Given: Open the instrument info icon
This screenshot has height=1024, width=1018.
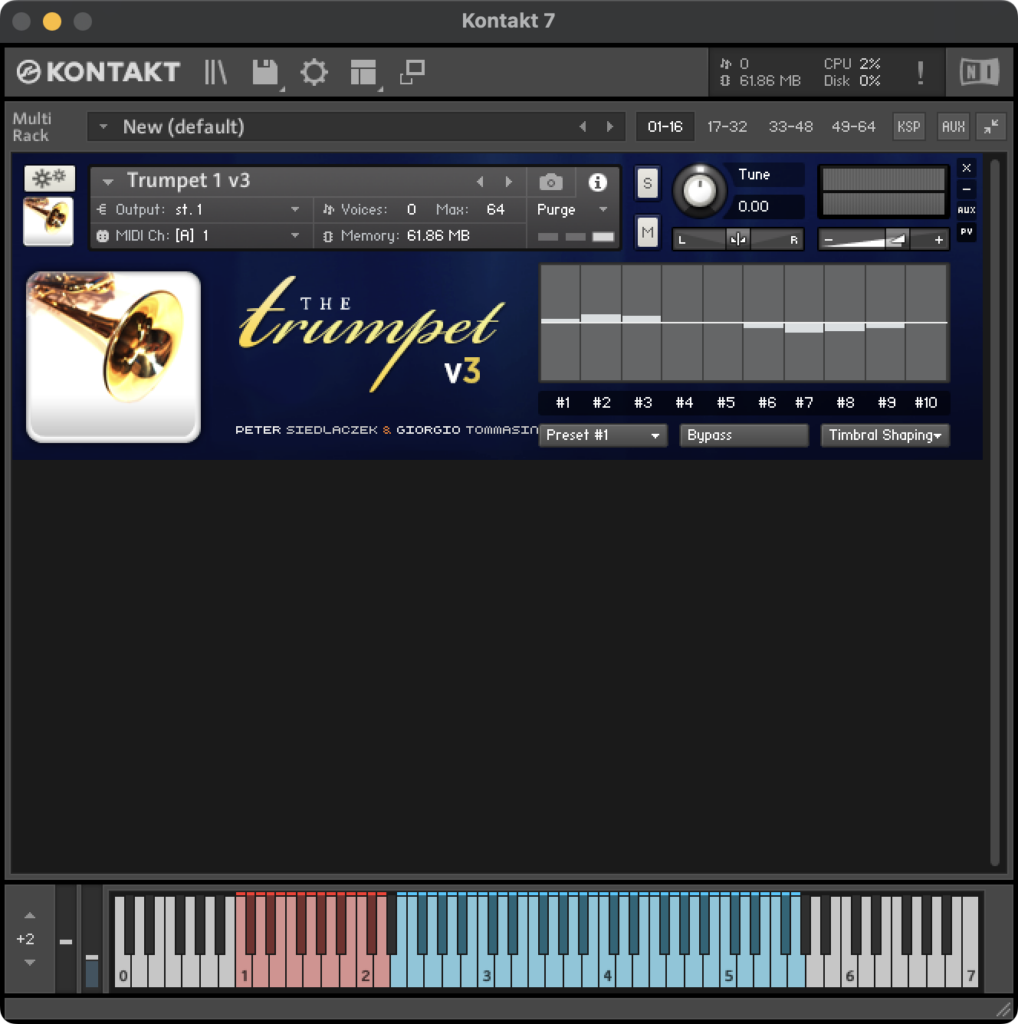Looking at the screenshot, I should 597,182.
